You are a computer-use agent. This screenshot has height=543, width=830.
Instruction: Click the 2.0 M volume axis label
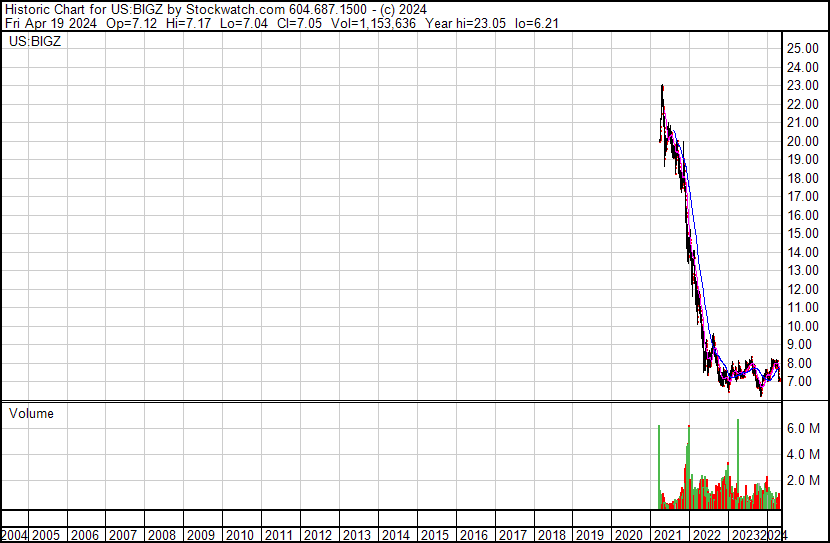pos(803,480)
